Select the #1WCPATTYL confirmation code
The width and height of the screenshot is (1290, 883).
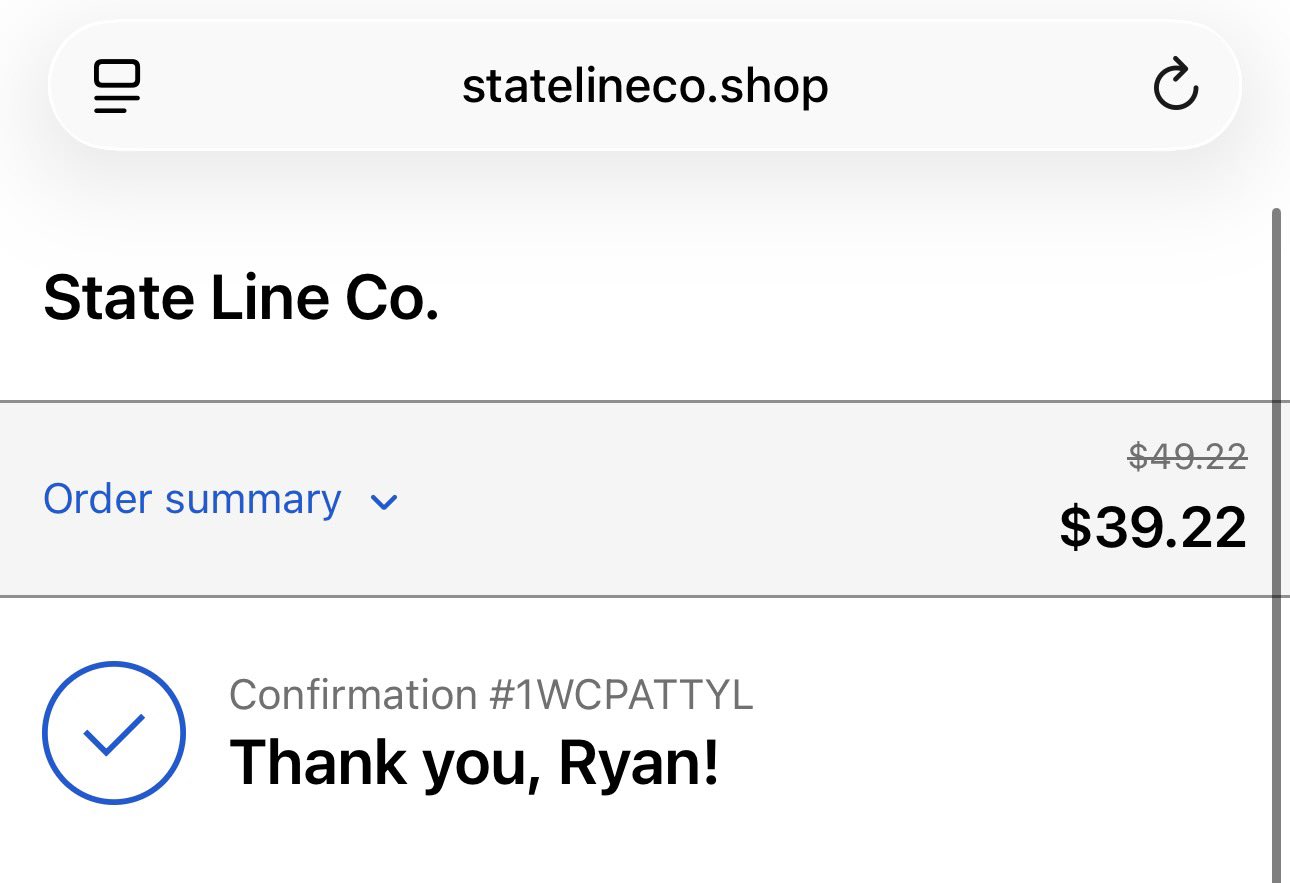[x=620, y=694]
